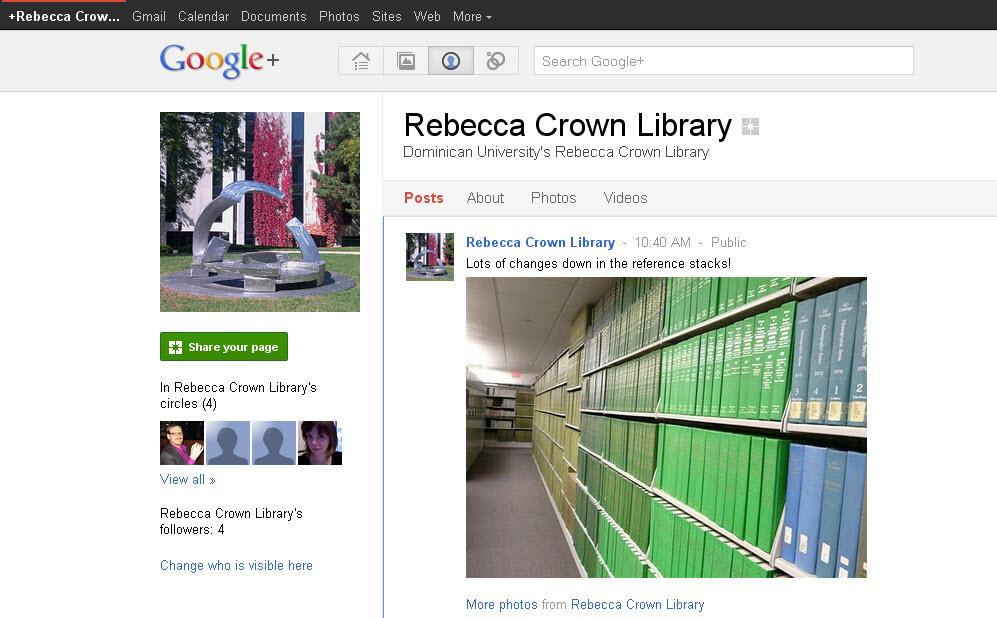Click the More photos link
This screenshot has height=618, width=997.
[502, 604]
